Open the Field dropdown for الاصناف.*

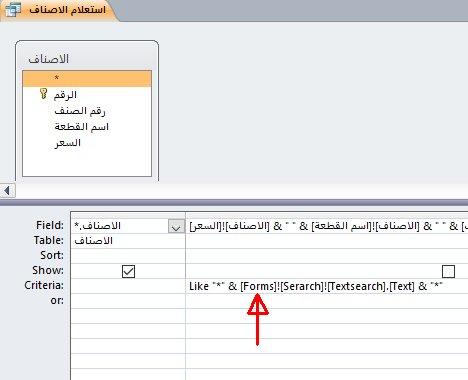tap(176, 226)
